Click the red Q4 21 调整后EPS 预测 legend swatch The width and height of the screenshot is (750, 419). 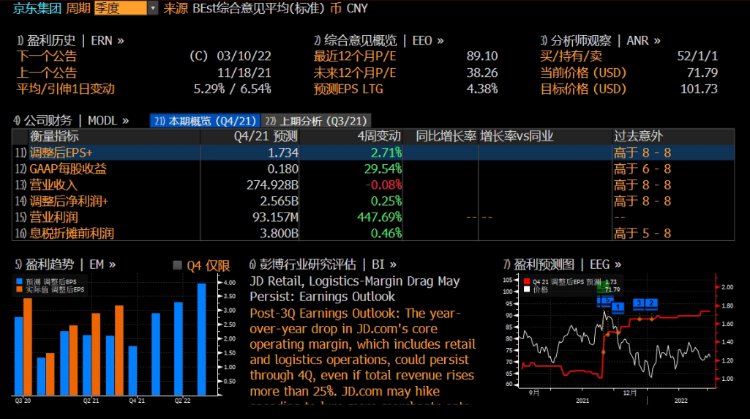point(527,282)
